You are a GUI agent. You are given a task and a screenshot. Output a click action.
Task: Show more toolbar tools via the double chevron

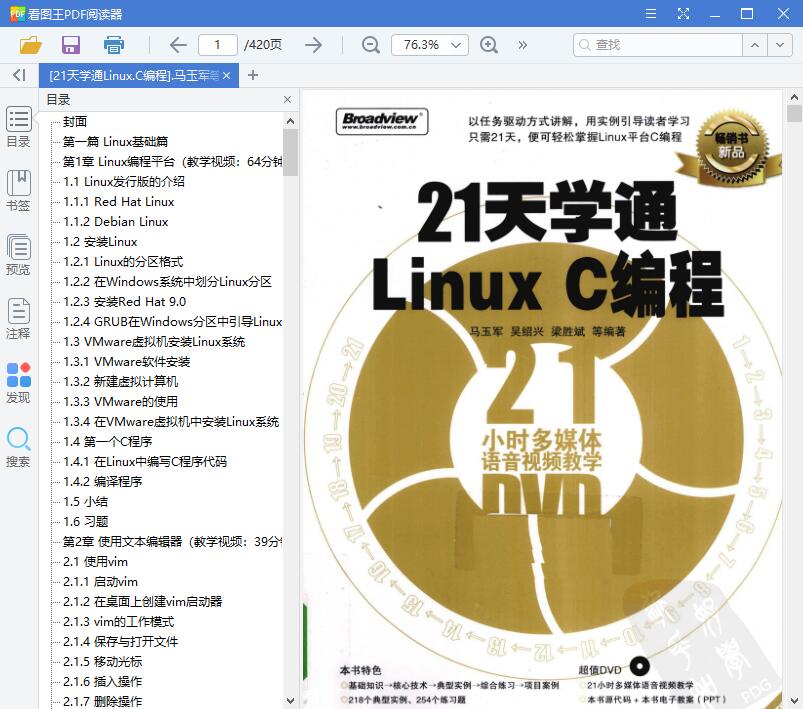(x=522, y=45)
